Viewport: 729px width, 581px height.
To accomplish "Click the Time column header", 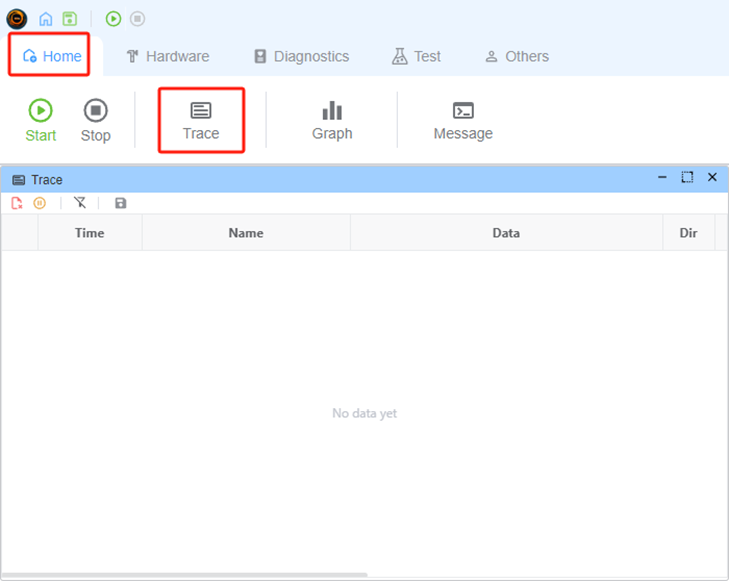I will 90,233.
